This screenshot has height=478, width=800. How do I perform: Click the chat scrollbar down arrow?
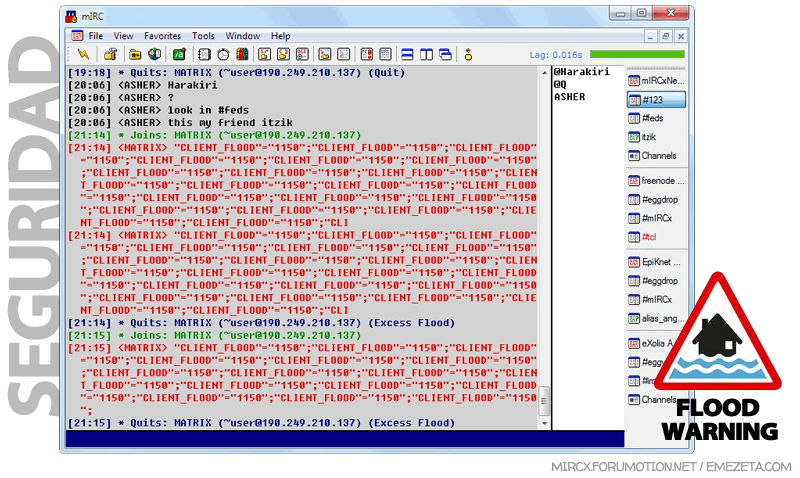click(544, 423)
